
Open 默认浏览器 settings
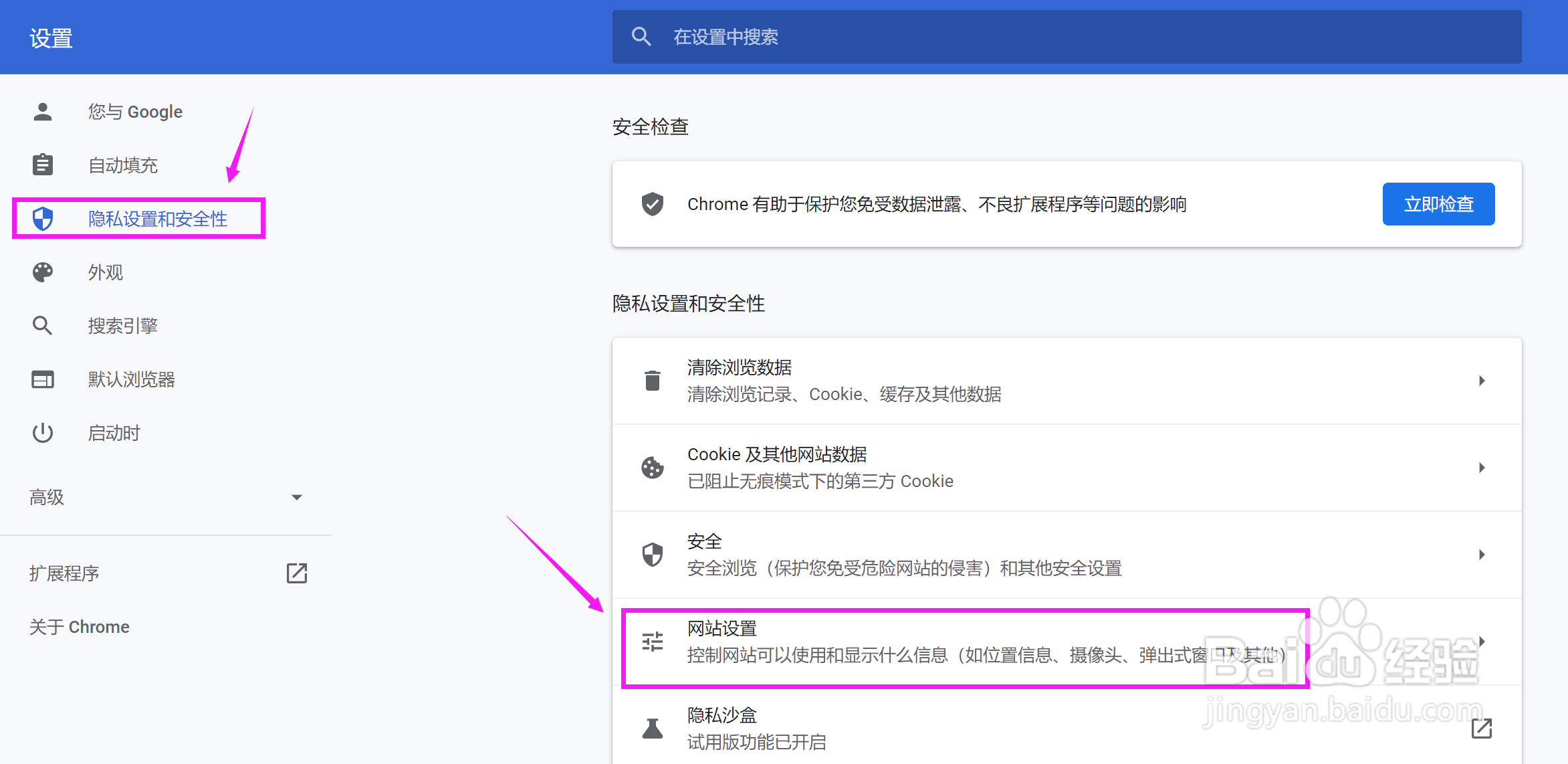pyautogui.click(x=132, y=379)
